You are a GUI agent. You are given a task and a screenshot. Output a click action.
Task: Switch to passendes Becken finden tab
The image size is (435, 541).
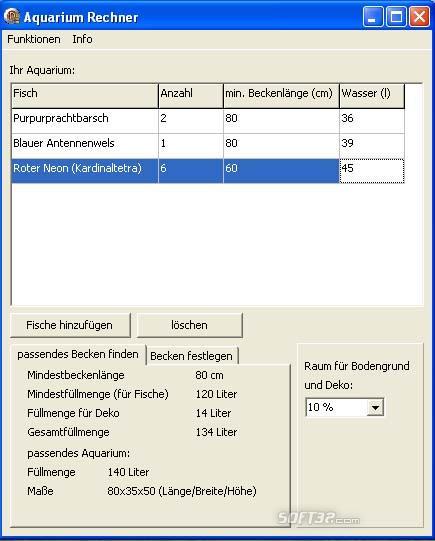78,354
